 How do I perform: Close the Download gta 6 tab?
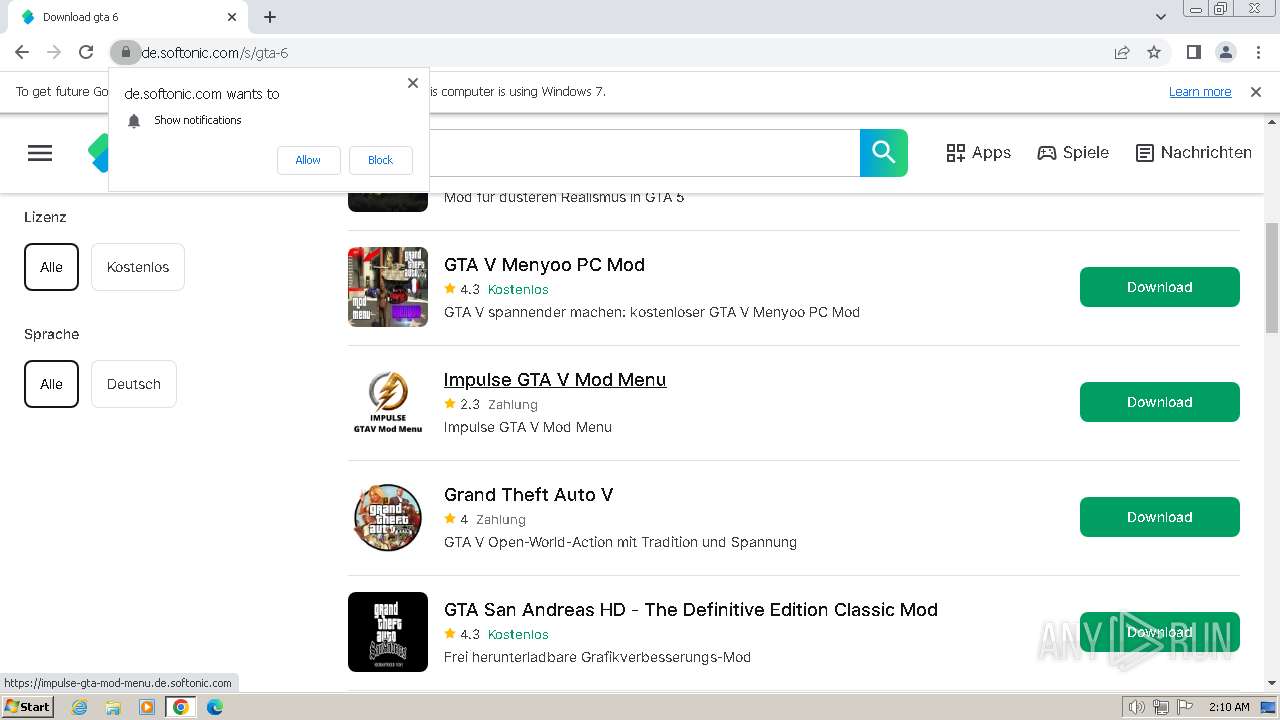coord(232,17)
